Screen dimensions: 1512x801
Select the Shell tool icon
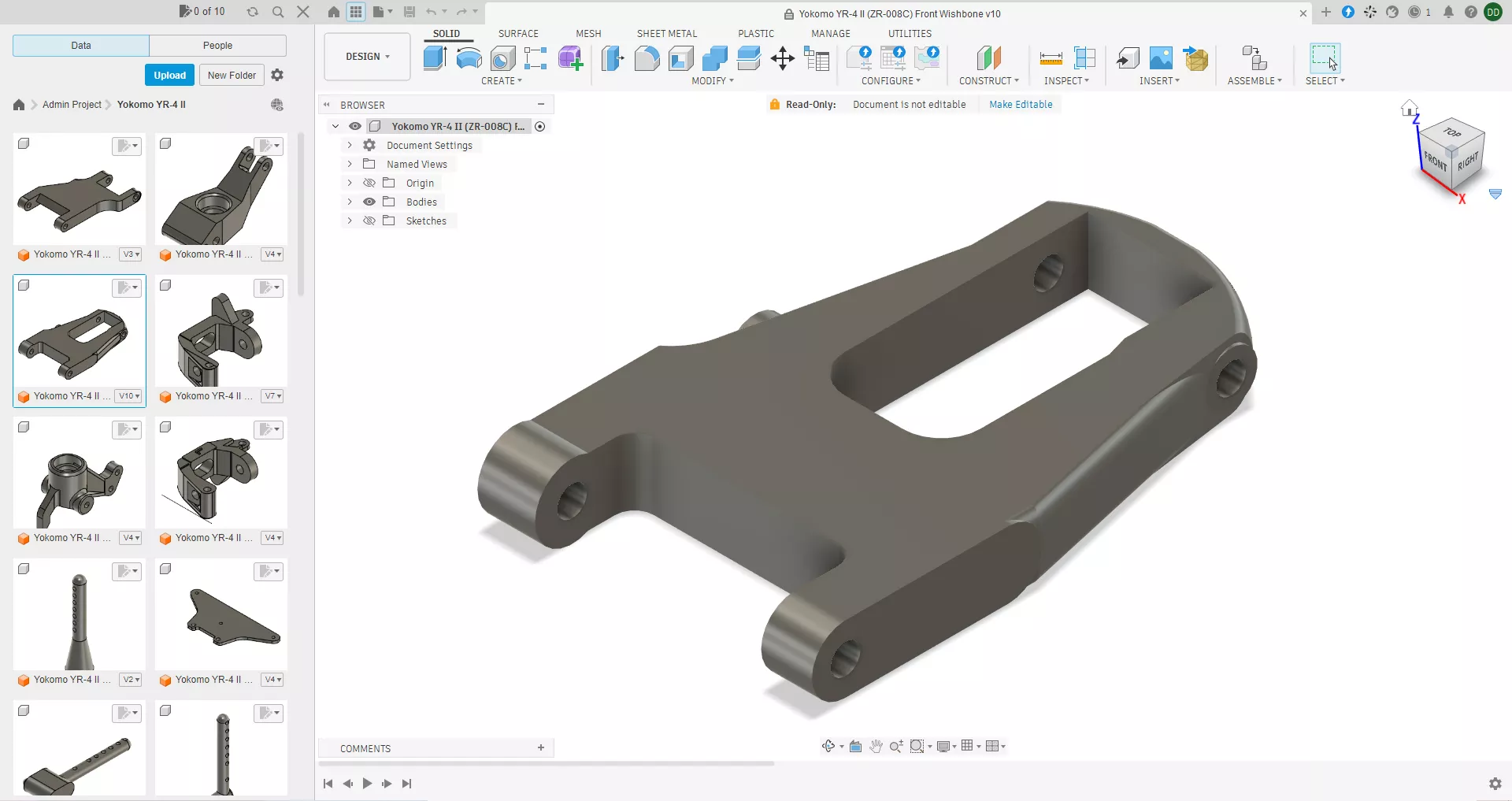[x=681, y=58]
